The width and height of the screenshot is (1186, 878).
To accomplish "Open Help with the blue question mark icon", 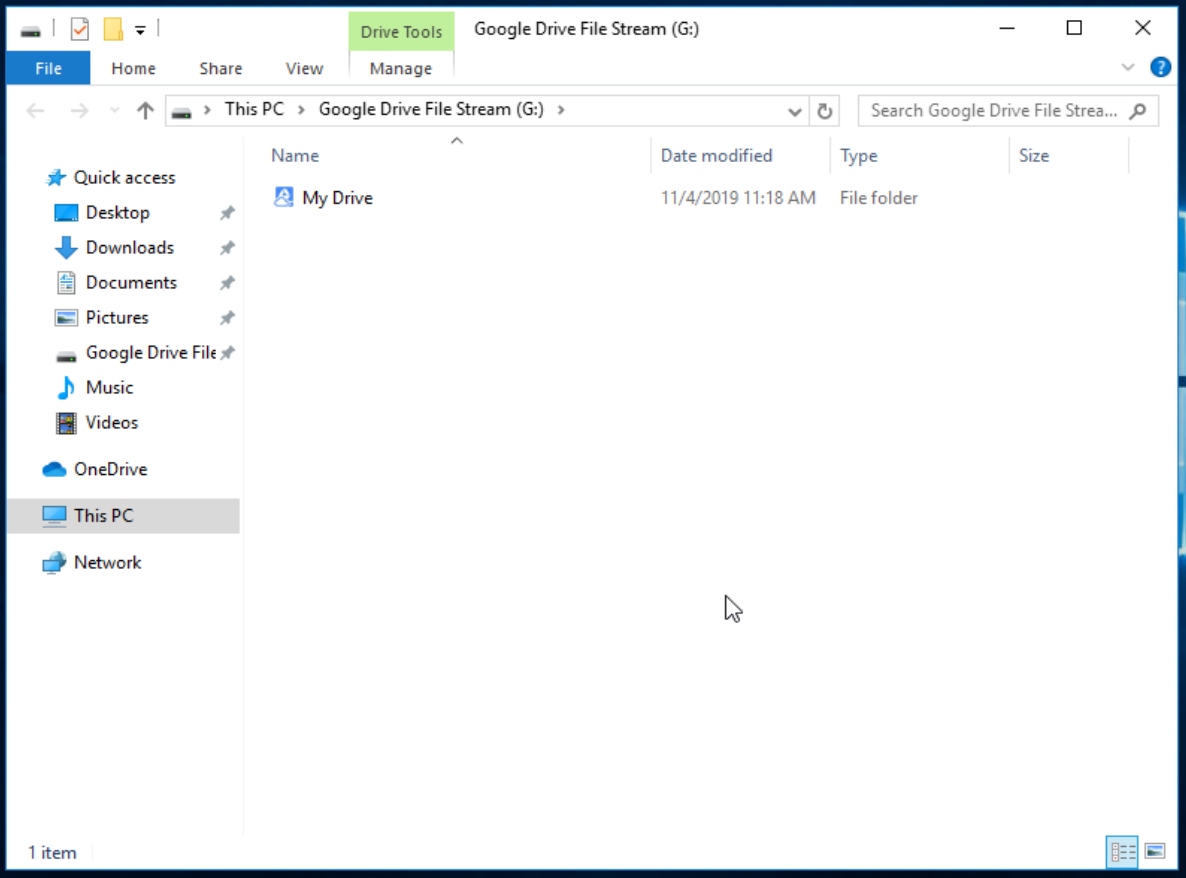I will pos(1160,67).
